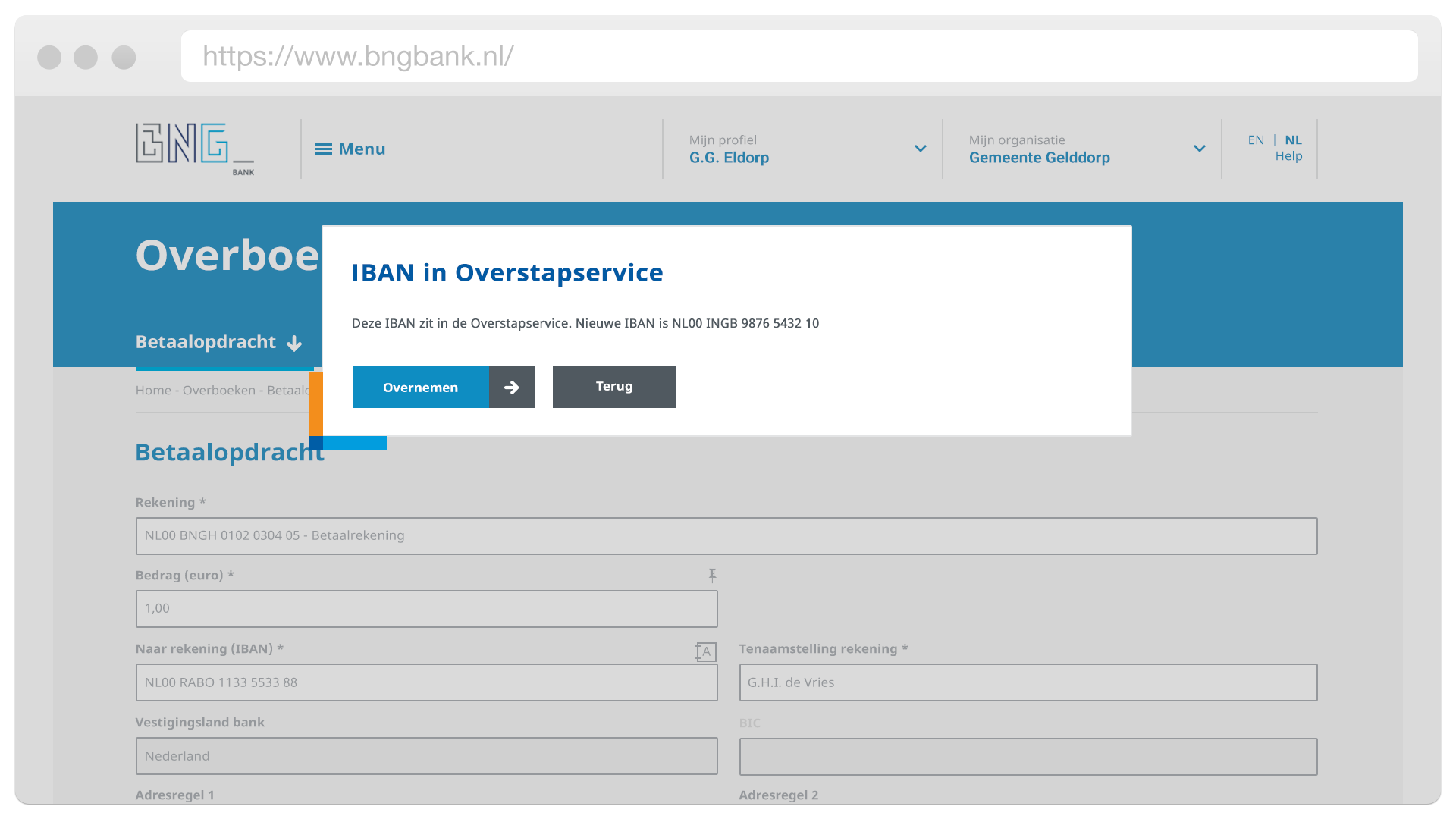This screenshot has height=819, width=1456.
Task: Click Home in the breadcrumb trail
Action: (153, 390)
